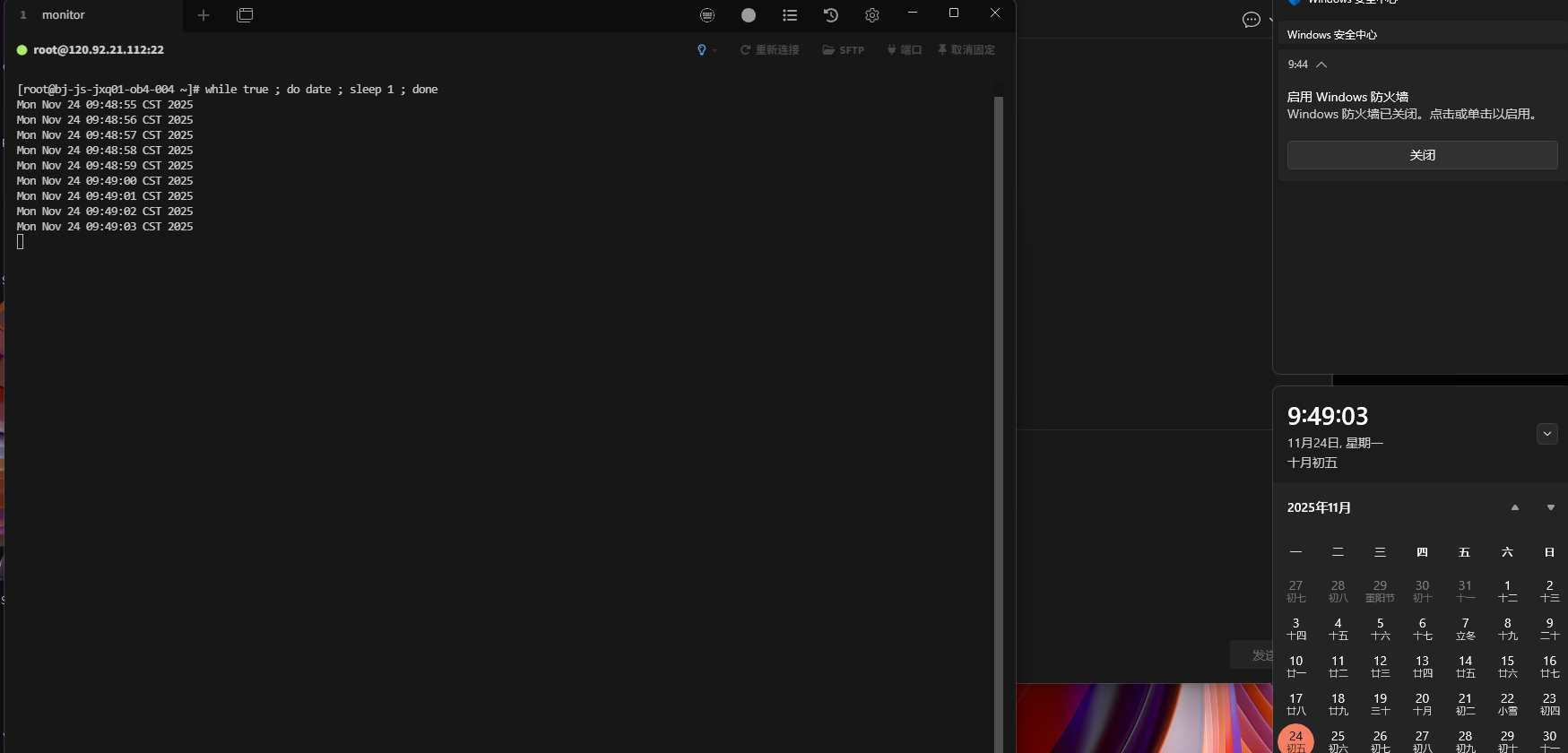Expand the lightbulb hint dropdown

click(706, 50)
